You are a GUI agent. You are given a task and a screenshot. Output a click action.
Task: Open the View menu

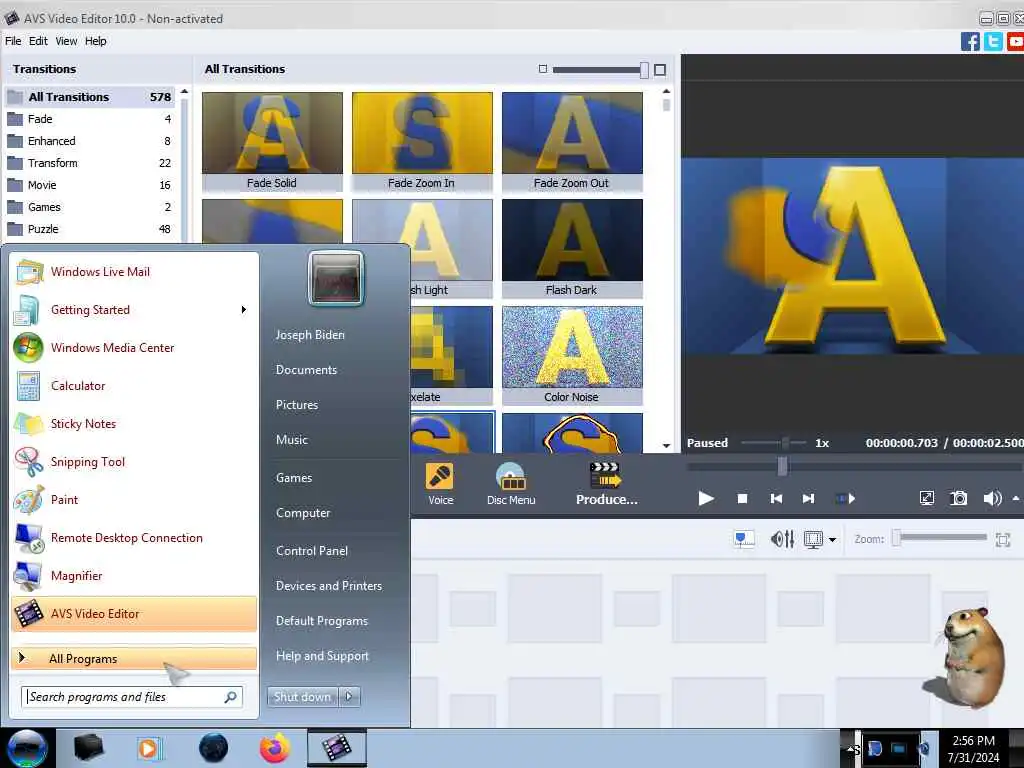click(x=66, y=40)
